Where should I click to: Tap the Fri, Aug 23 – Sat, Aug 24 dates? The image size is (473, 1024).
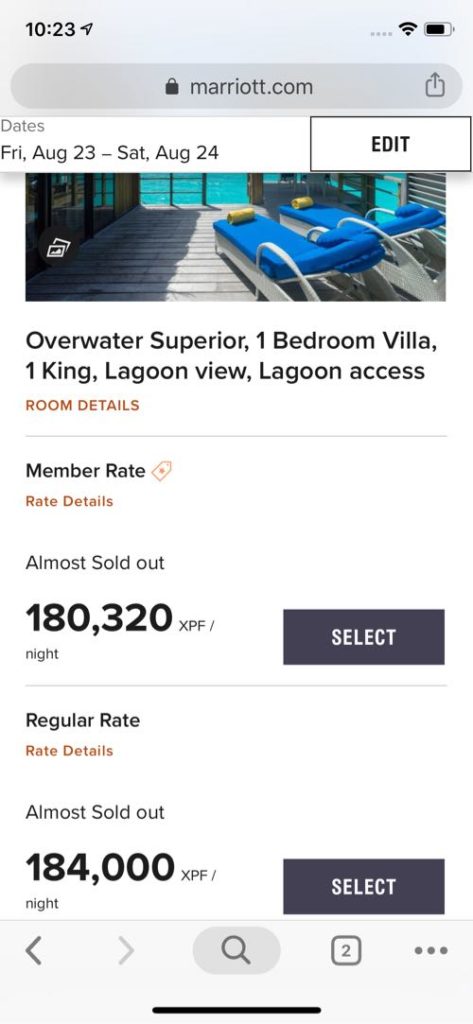[x=109, y=153]
